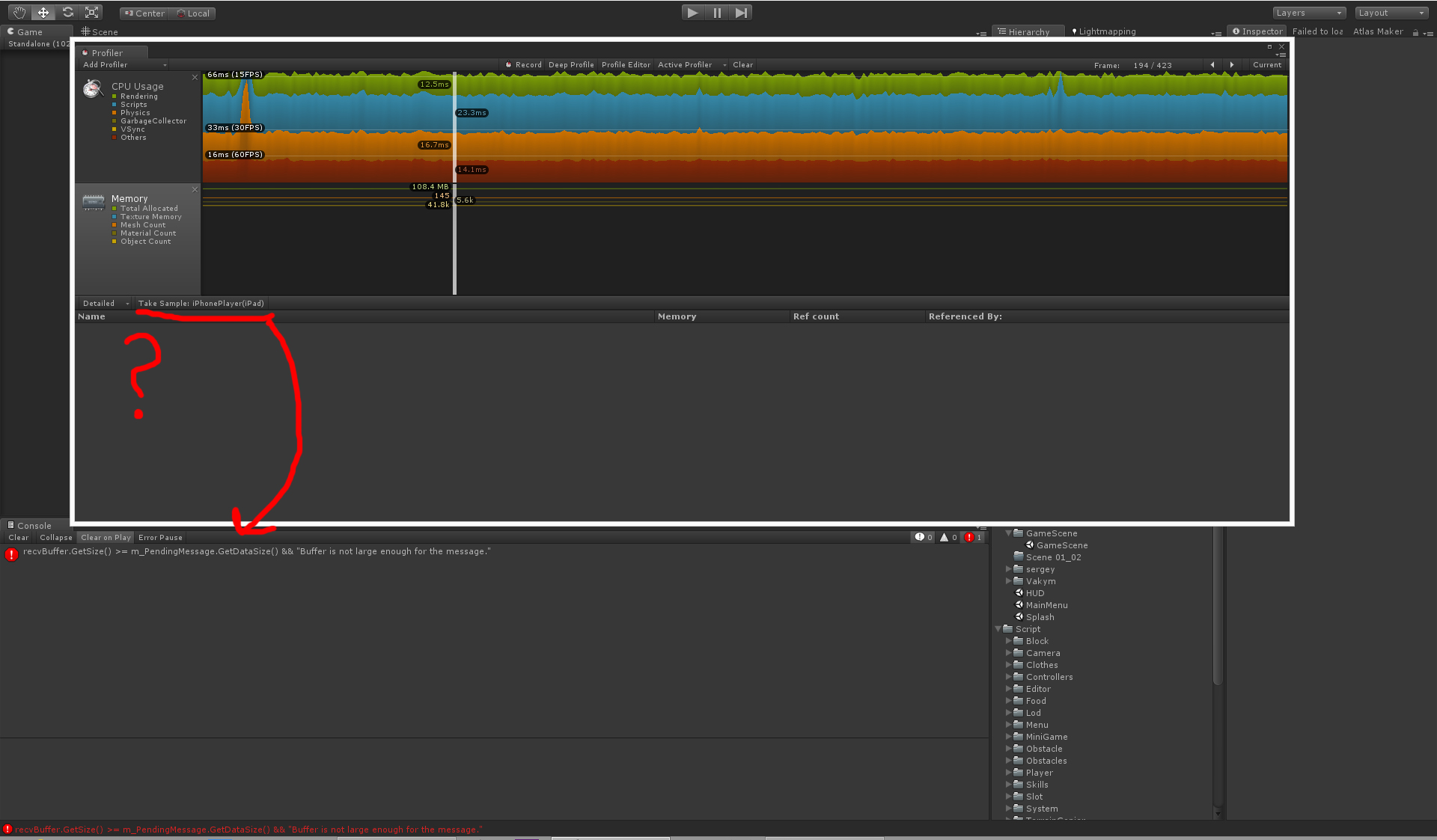Open the Layout dropdown

(x=1391, y=13)
